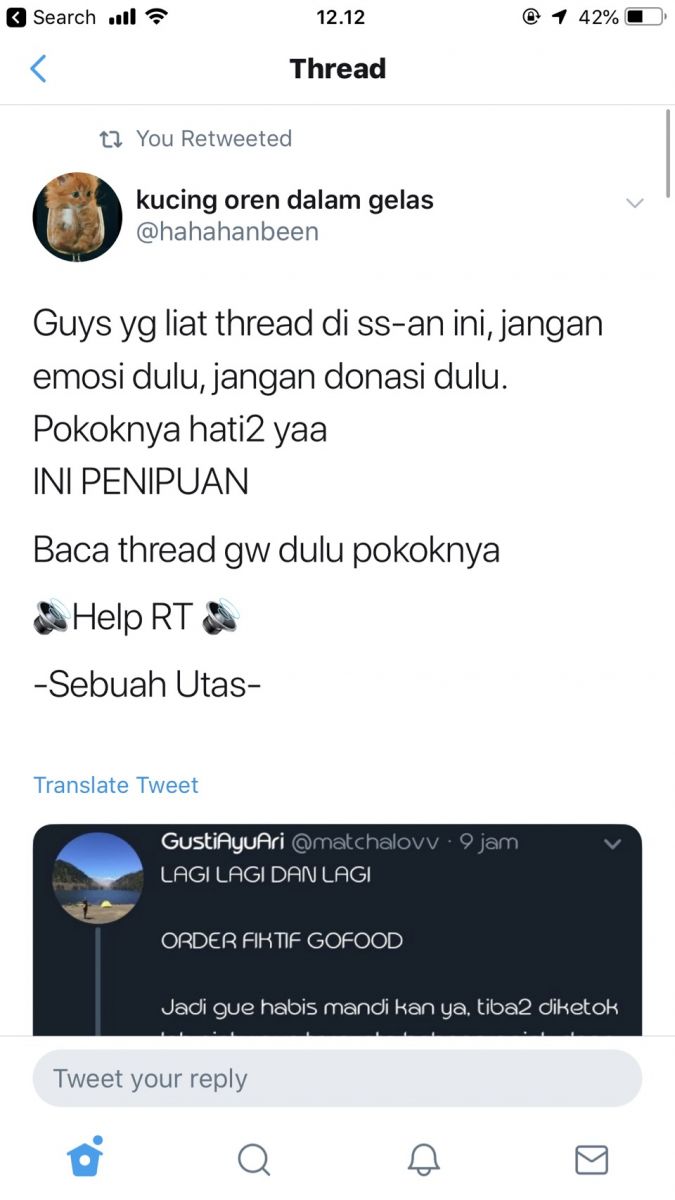Tap the kucing oren cat profile picture
The height and width of the screenshot is (1200, 675).
tap(77, 217)
